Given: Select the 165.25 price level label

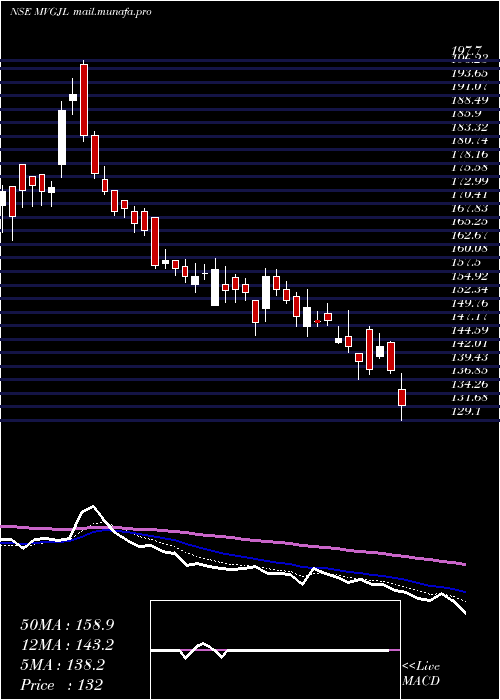Looking at the screenshot, I should pyautogui.click(x=469, y=222).
